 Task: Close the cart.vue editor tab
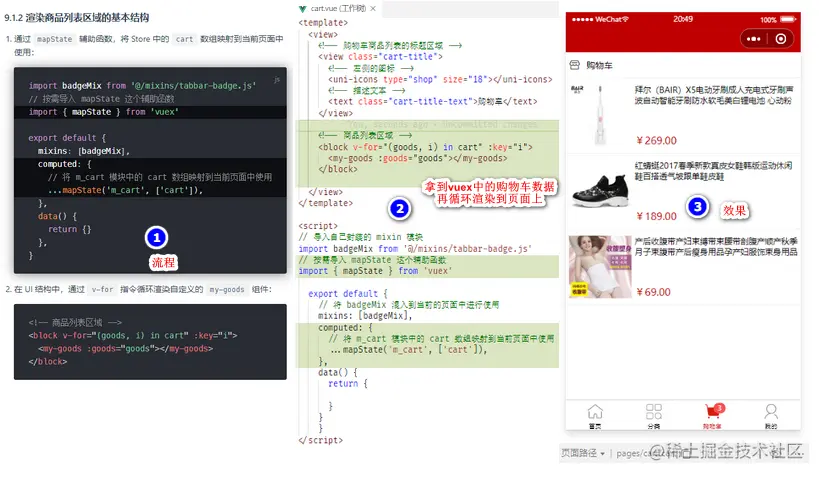(373, 8)
